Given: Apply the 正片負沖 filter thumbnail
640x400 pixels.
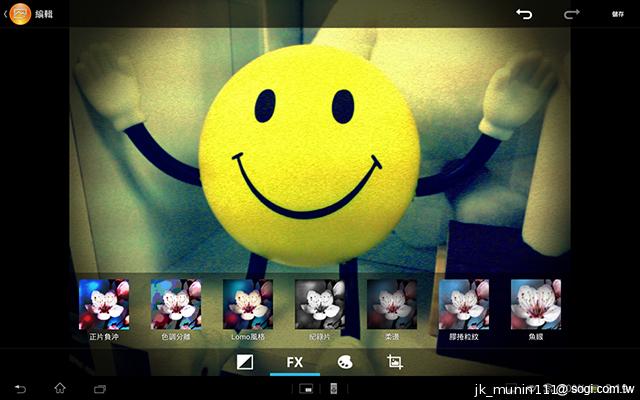Looking at the screenshot, I should tap(104, 304).
